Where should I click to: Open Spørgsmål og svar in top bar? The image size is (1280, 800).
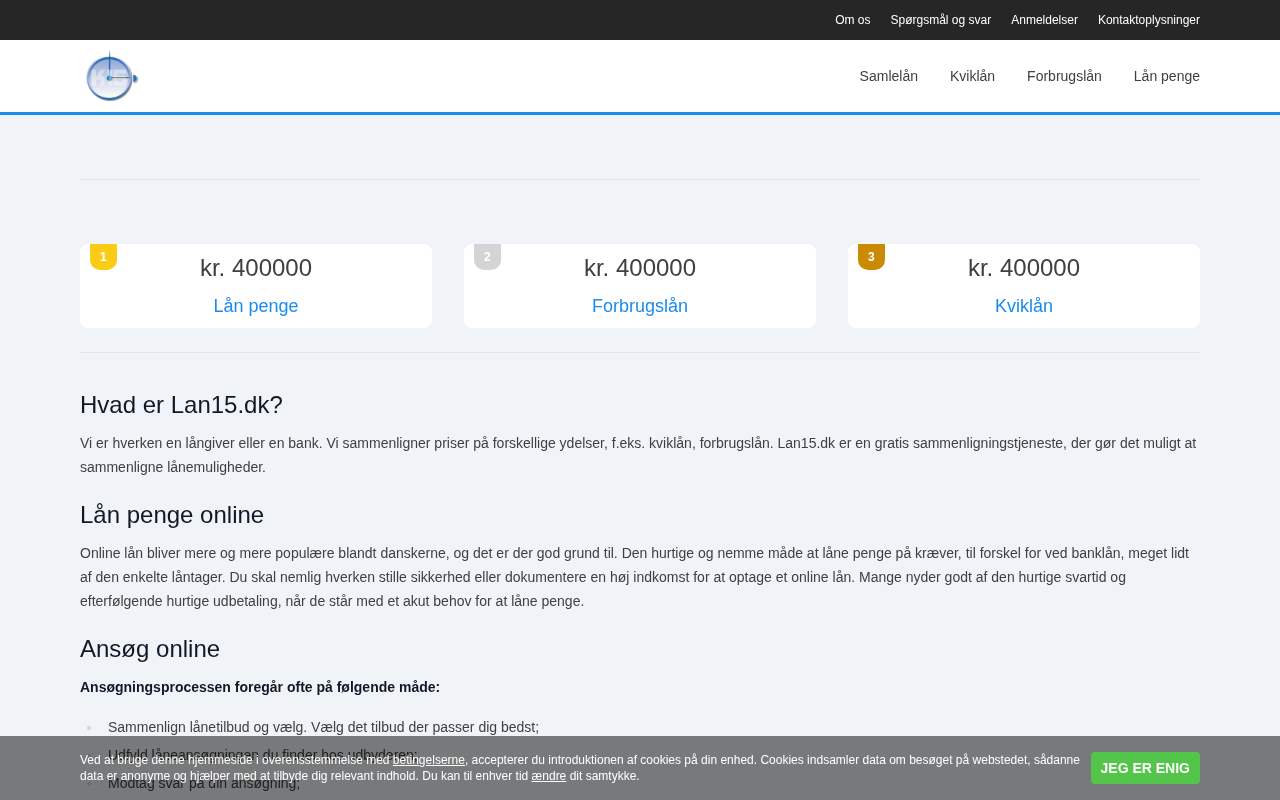tap(940, 20)
